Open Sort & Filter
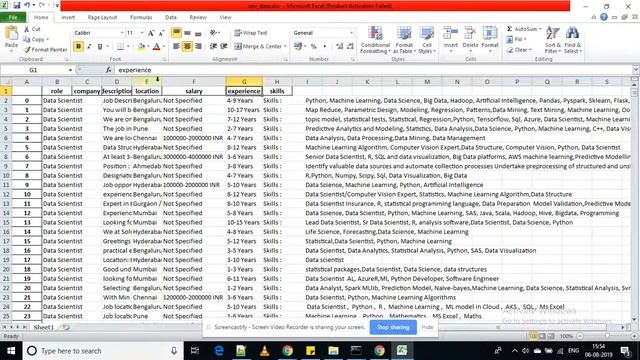Viewport: 640px width, 360px height. point(553,40)
